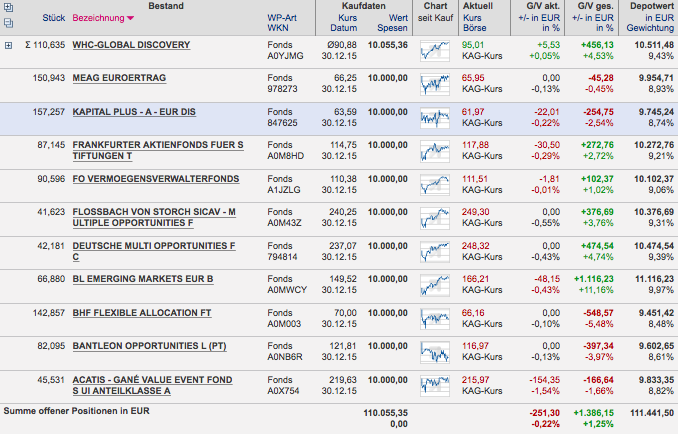Click Depotwert 10.511,48 in WHC-GLOBAL row
Screen dimensions: 678x434
click(654, 45)
